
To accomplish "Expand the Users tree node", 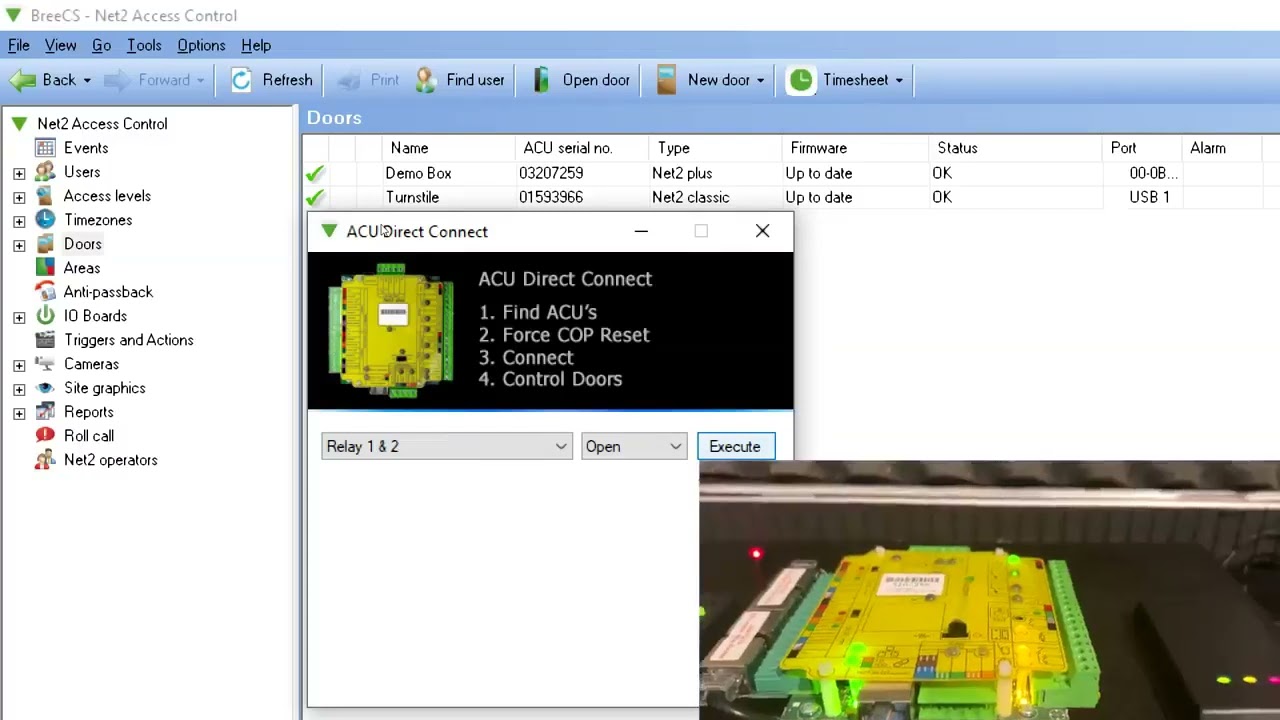I will (x=19, y=173).
